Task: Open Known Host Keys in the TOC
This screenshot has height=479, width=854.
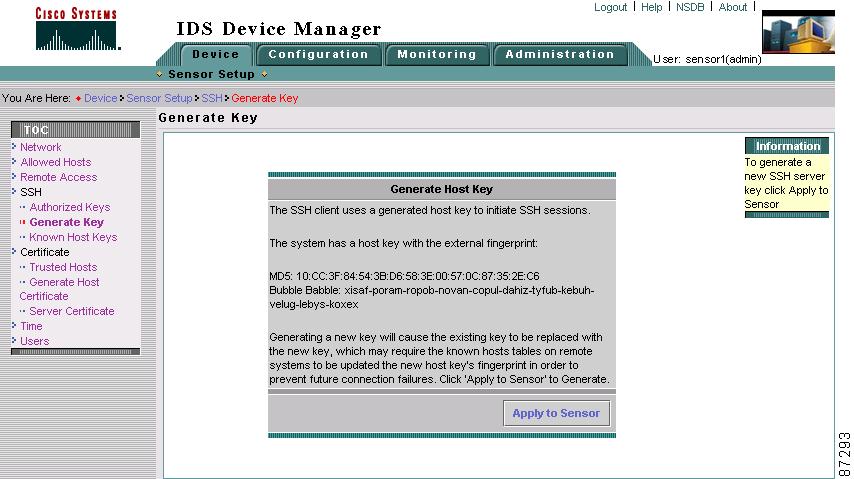Action: [x=73, y=237]
